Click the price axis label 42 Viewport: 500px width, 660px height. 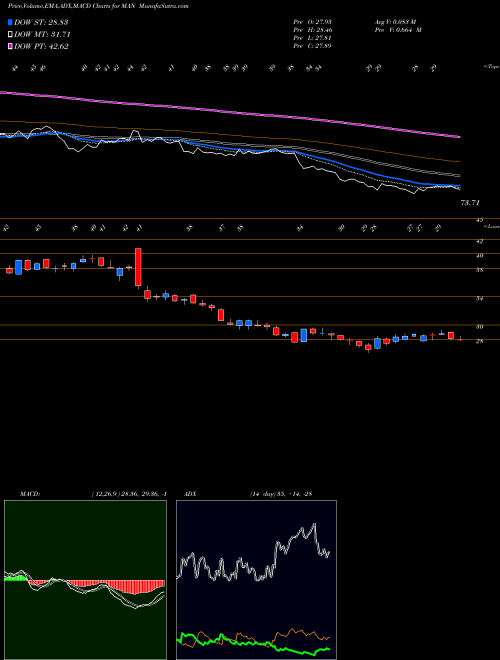pyautogui.click(x=479, y=242)
